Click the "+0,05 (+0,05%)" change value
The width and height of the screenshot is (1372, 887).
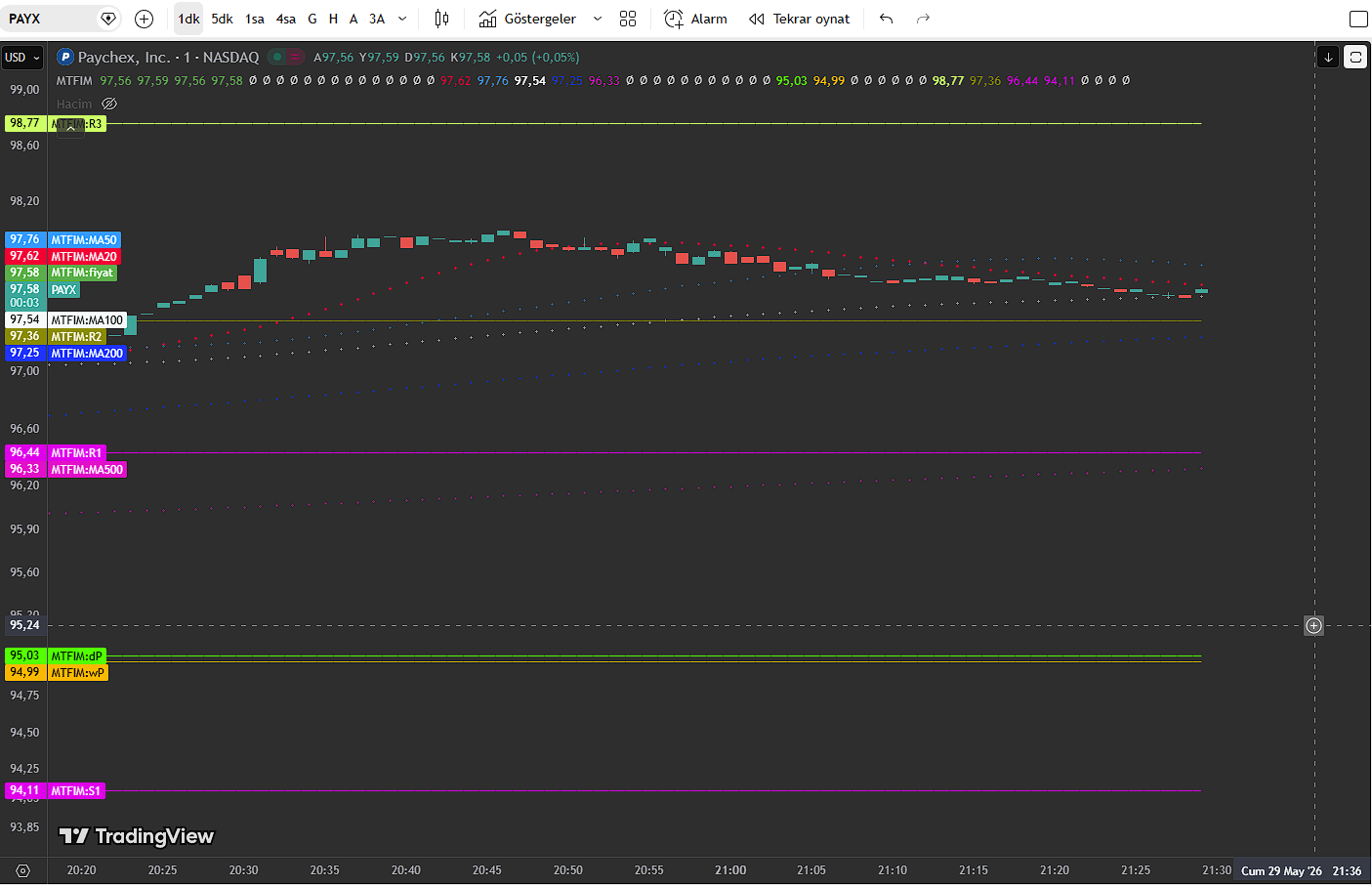[538, 58]
